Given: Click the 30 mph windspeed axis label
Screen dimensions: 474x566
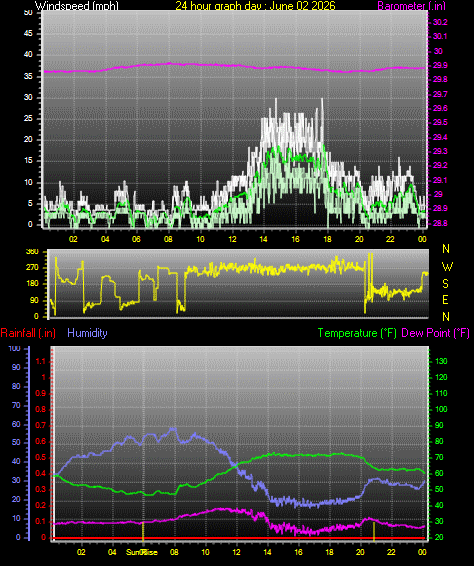Looking at the screenshot, I should [28, 97].
